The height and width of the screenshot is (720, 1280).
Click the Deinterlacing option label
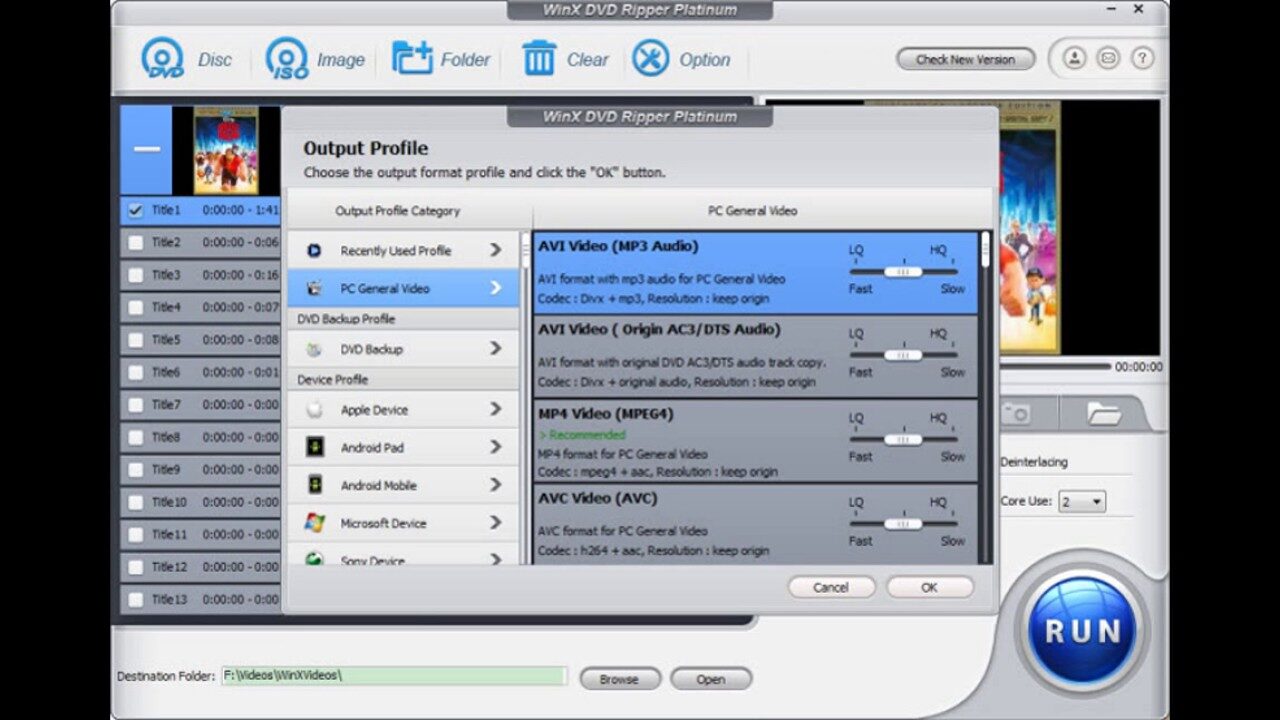(x=1034, y=462)
